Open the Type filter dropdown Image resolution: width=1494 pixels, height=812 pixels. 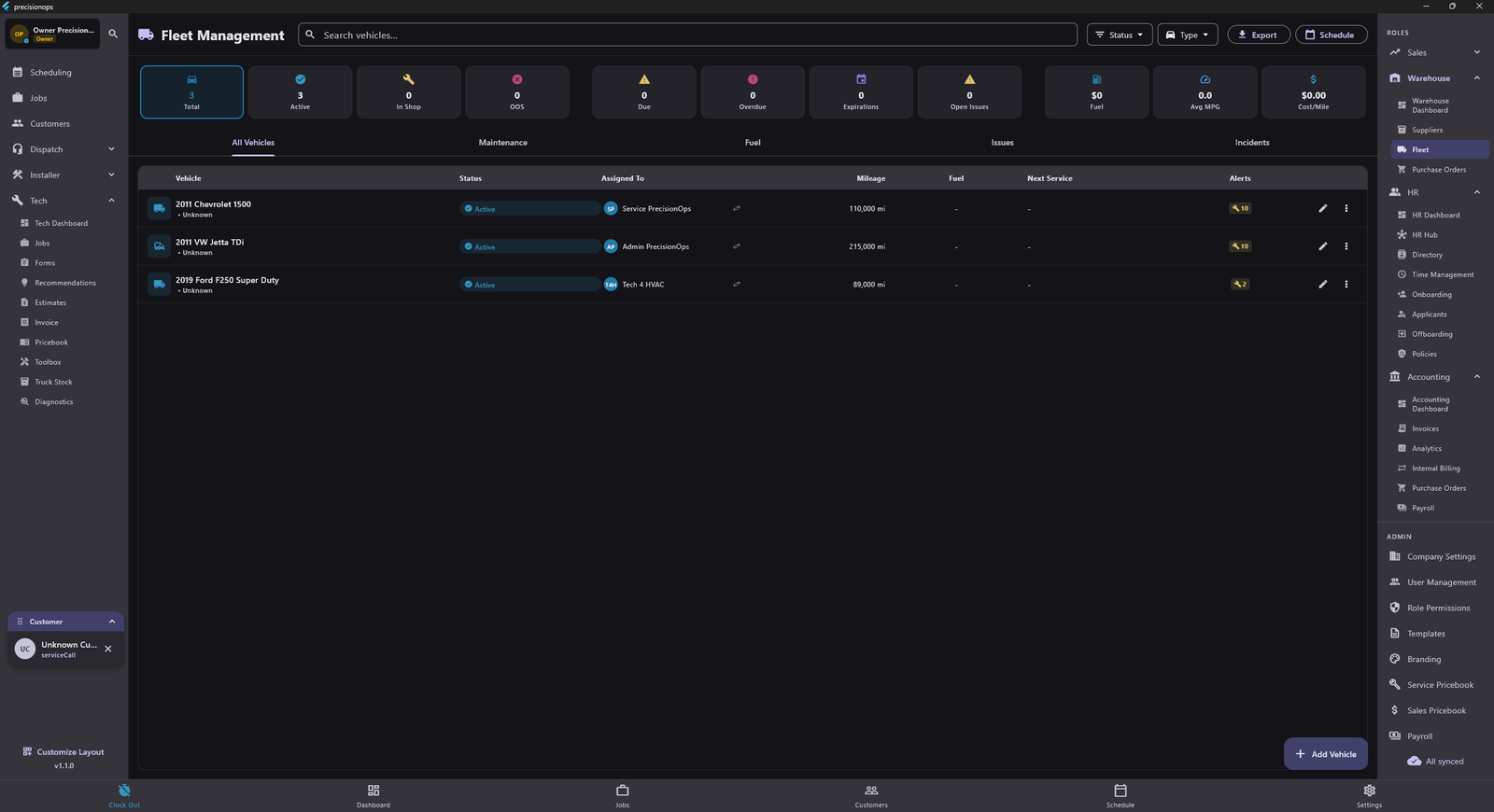click(x=1188, y=35)
